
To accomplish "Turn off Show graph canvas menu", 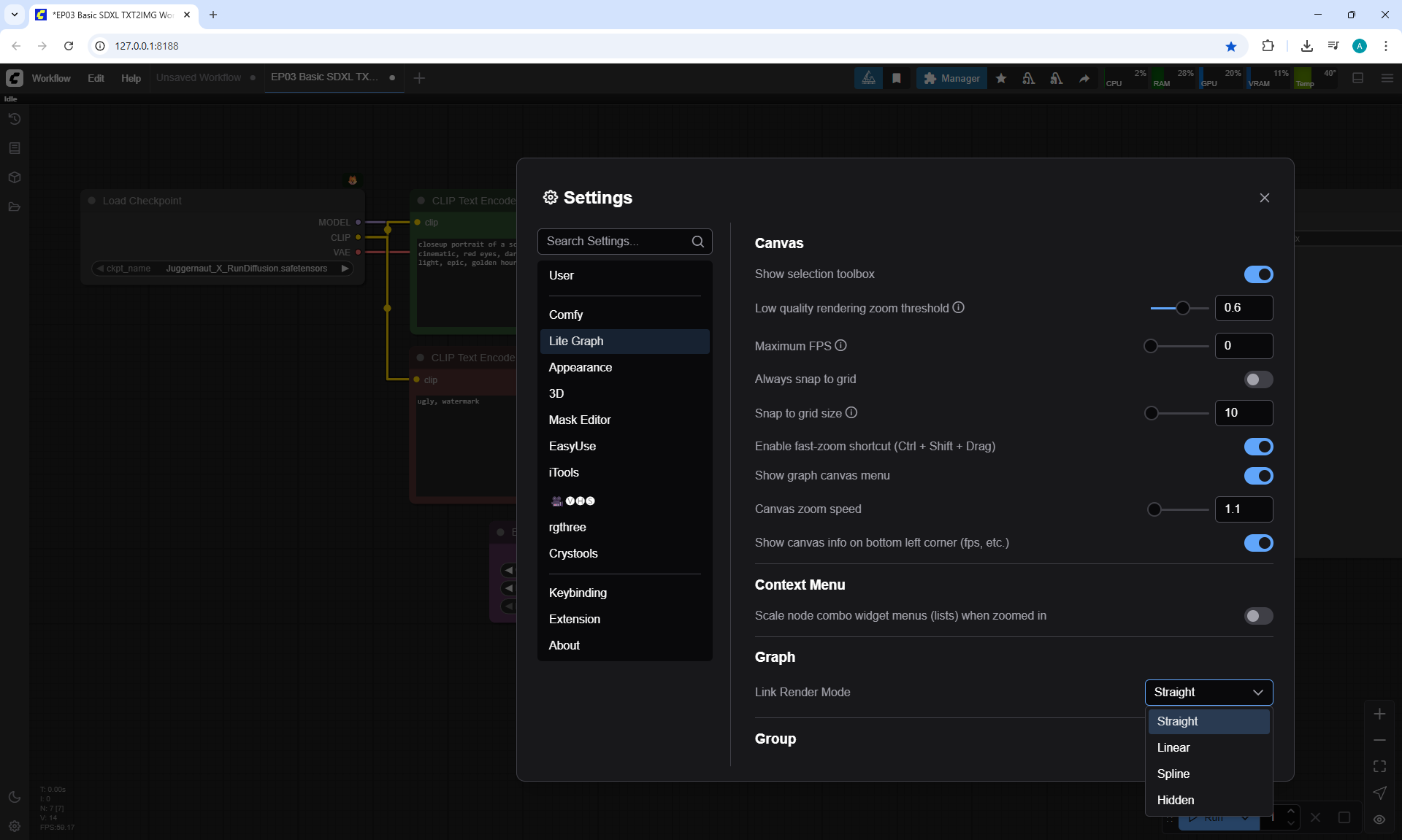I will click(x=1257, y=476).
